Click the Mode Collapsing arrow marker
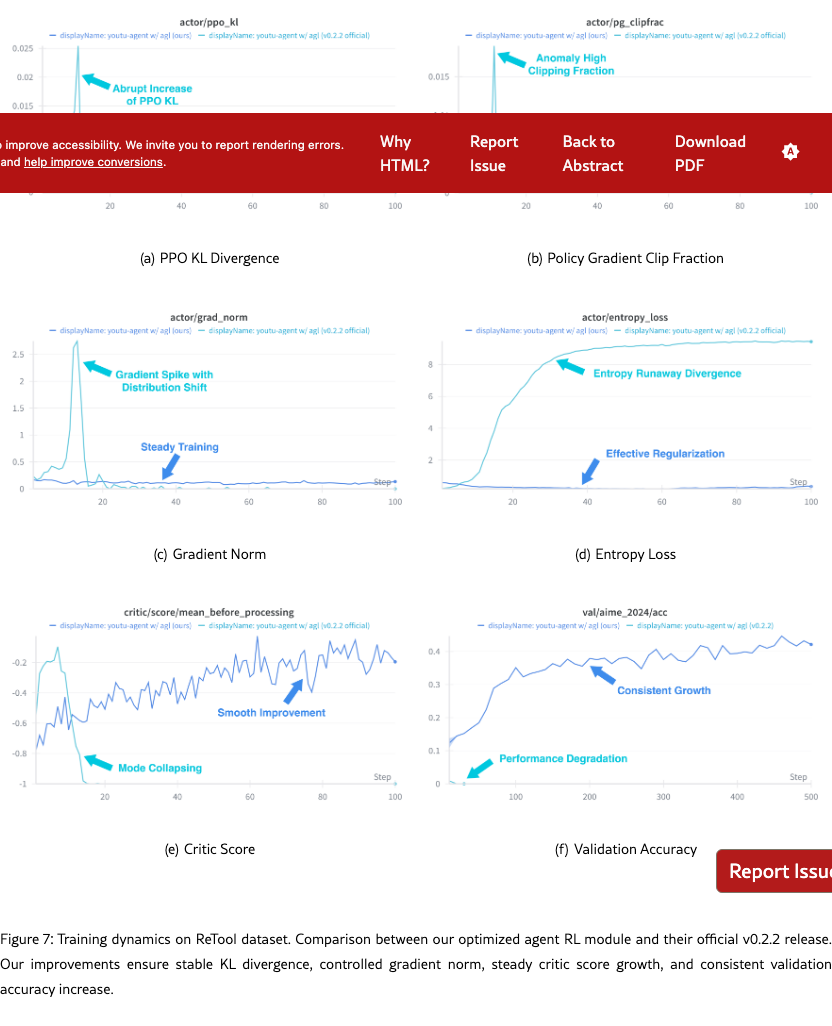 [97, 762]
